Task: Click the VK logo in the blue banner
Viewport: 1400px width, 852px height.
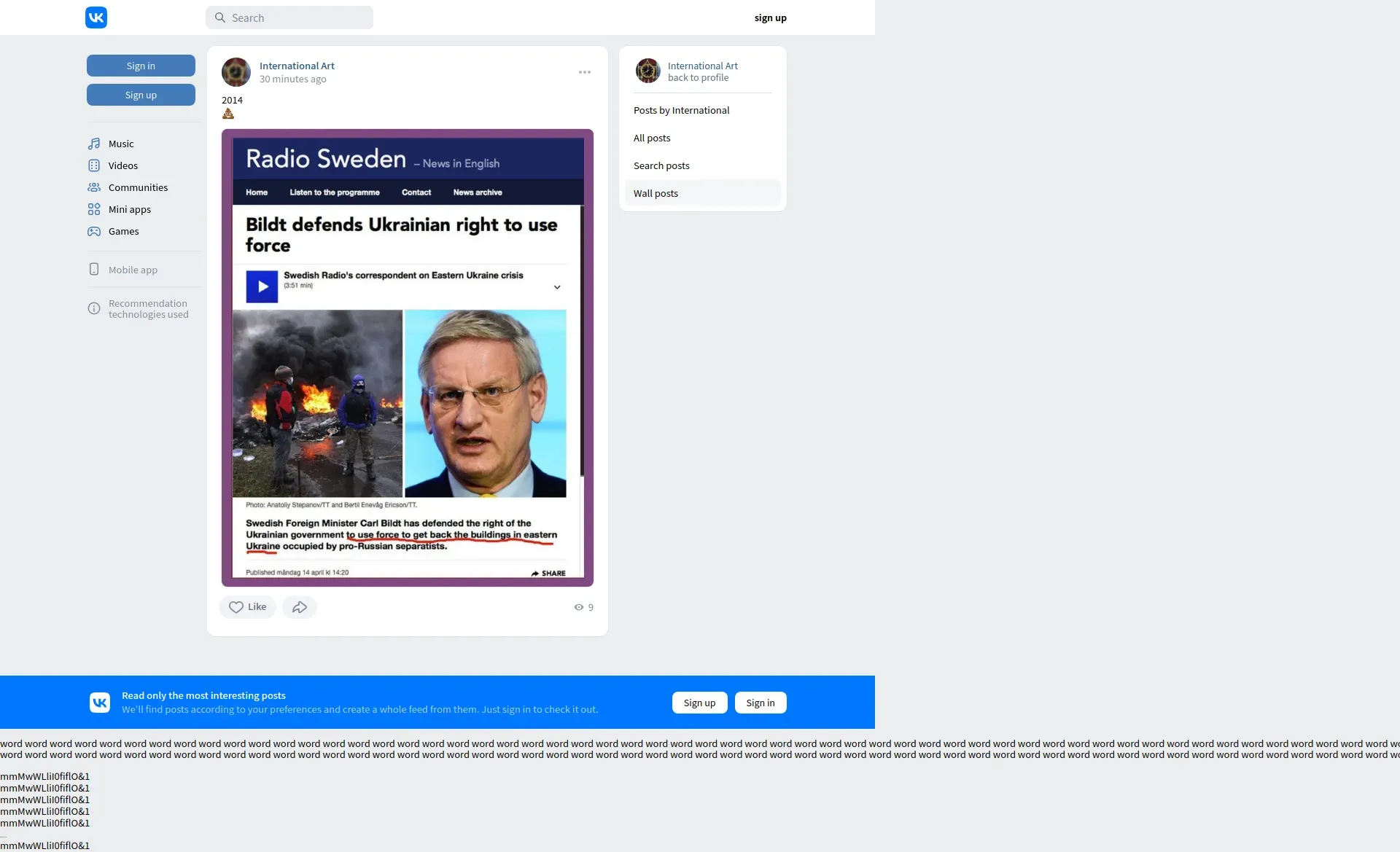Action: coord(100,703)
